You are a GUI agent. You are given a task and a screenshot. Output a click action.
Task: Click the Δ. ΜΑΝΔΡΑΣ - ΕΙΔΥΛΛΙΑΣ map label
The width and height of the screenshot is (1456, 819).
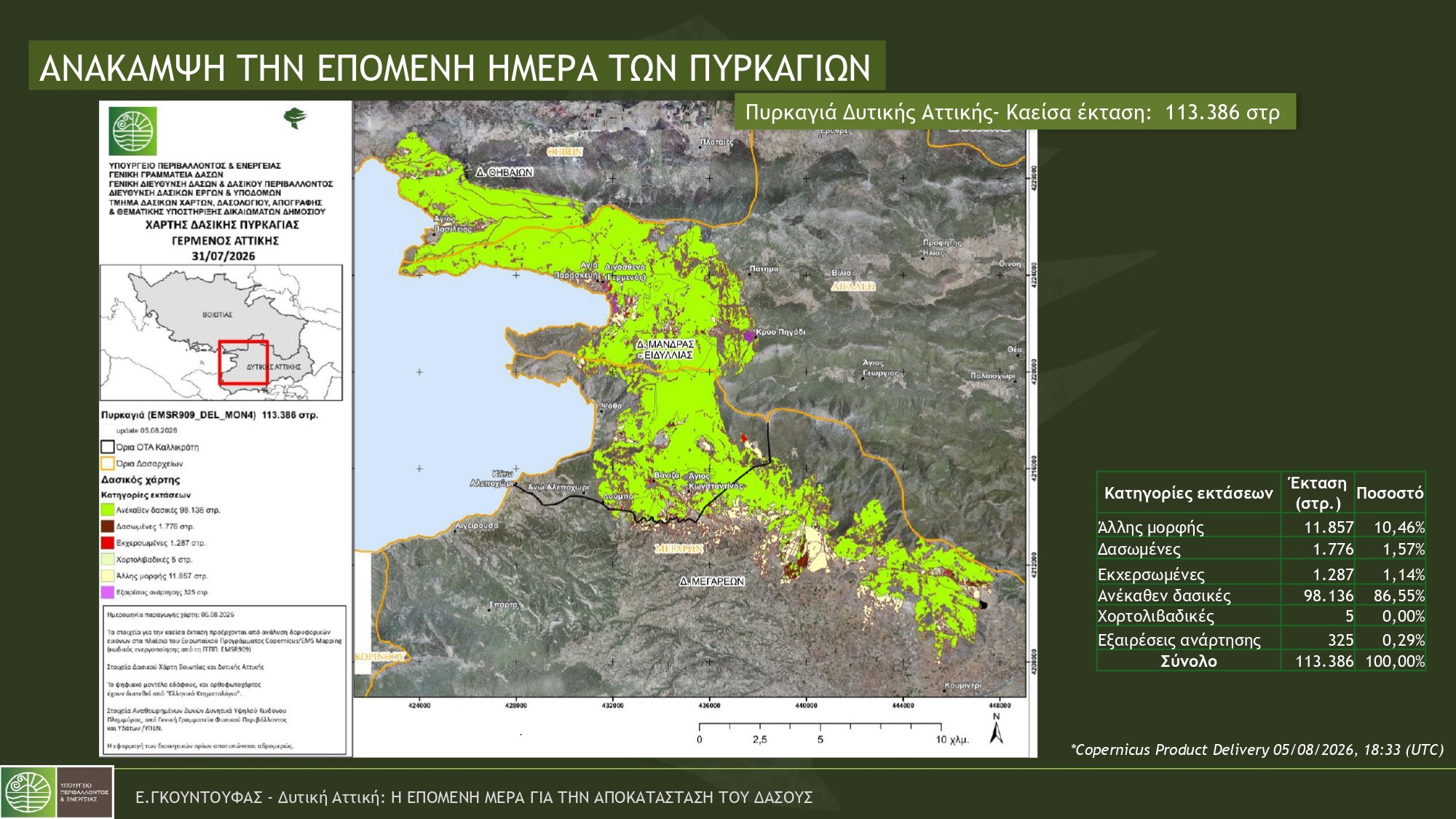pos(665,349)
